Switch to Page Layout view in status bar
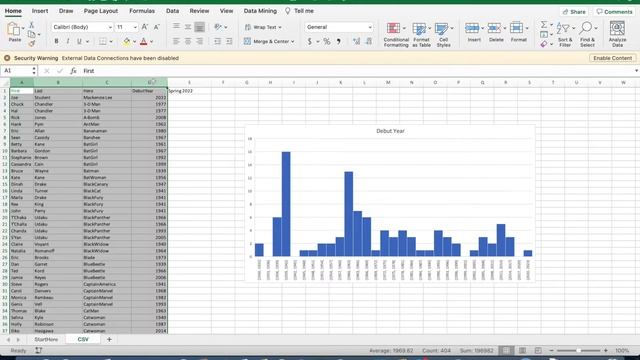Screen dimensions: 640x360 tap(522, 351)
